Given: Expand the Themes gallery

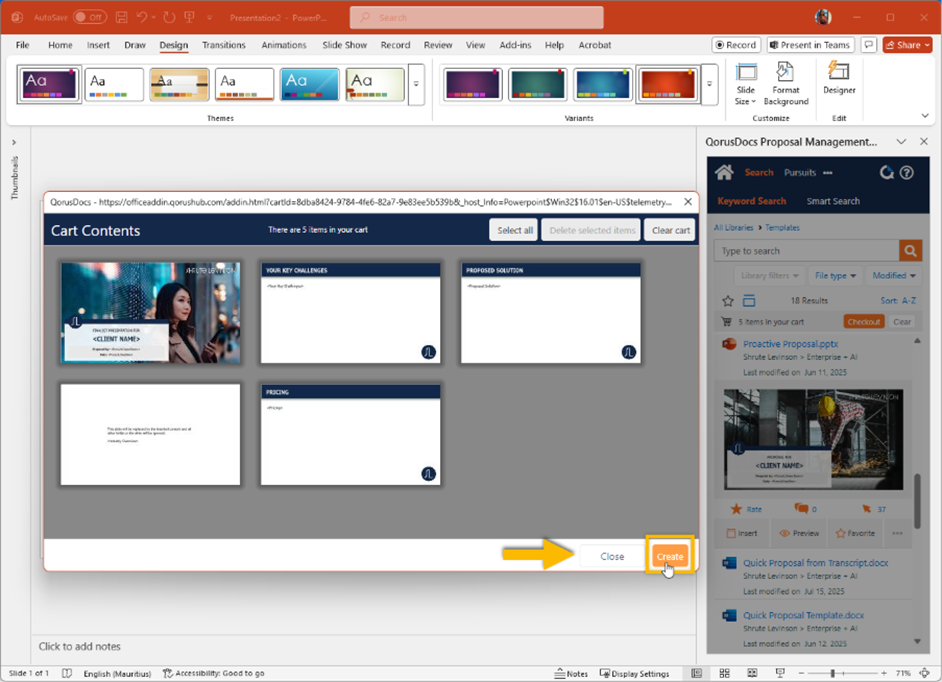Looking at the screenshot, I should pos(416,84).
